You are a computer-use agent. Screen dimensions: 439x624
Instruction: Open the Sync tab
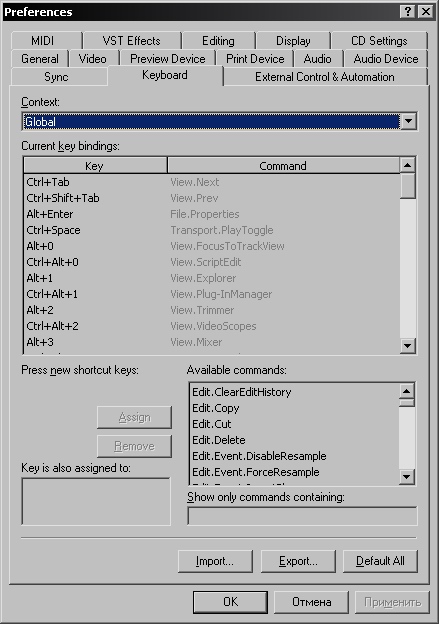(x=56, y=77)
